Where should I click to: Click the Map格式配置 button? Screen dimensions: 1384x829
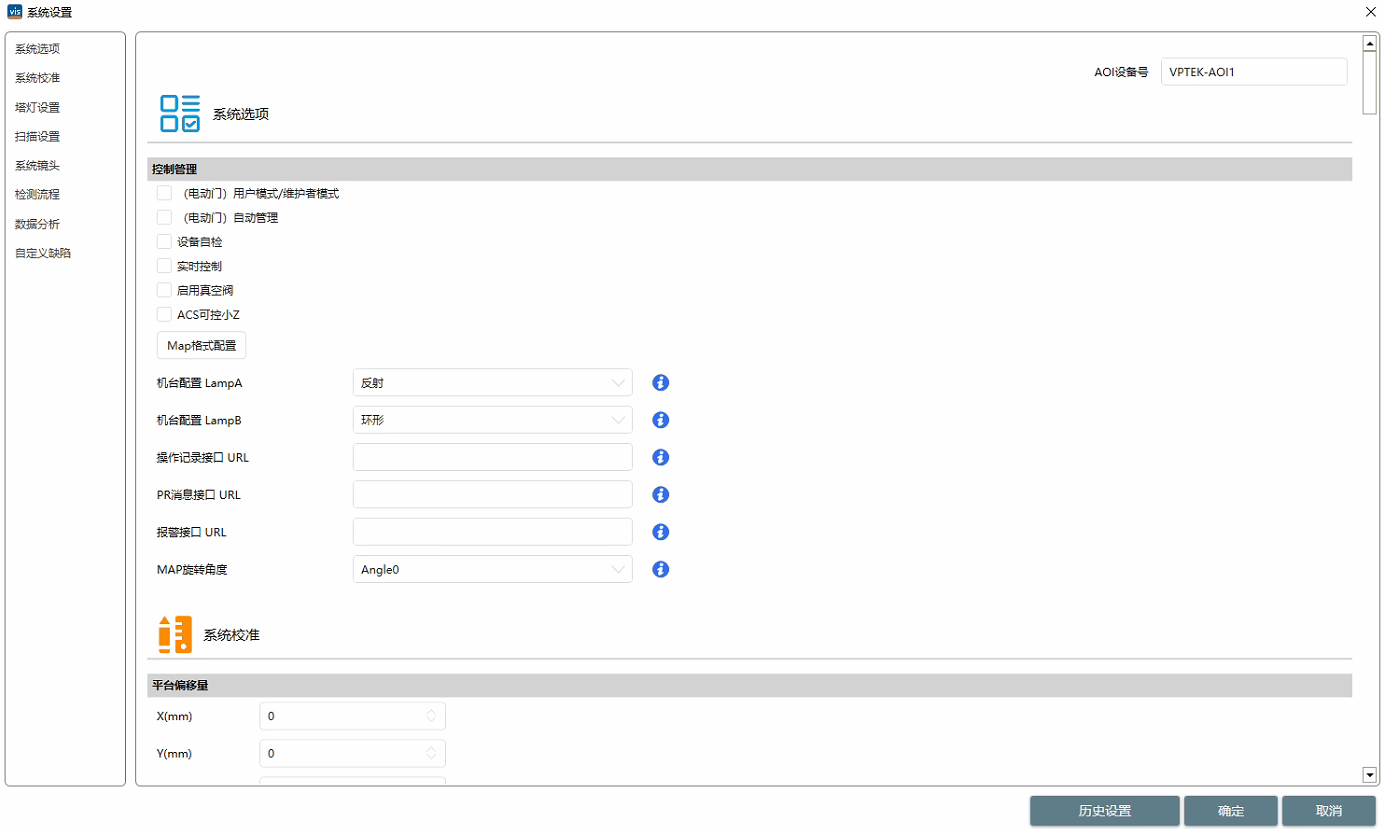[x=201, y=345]
